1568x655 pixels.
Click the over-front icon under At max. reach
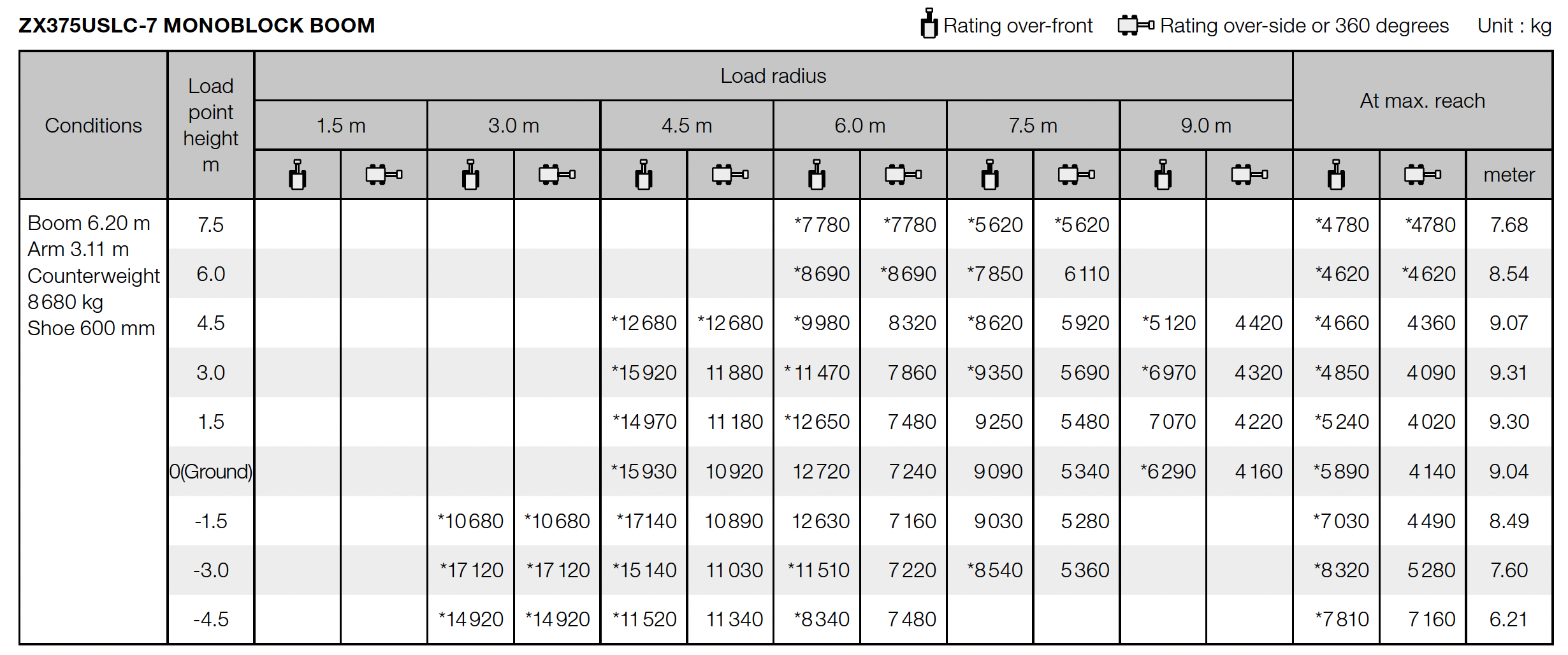pyautogui.click(x=1336, y=175)
